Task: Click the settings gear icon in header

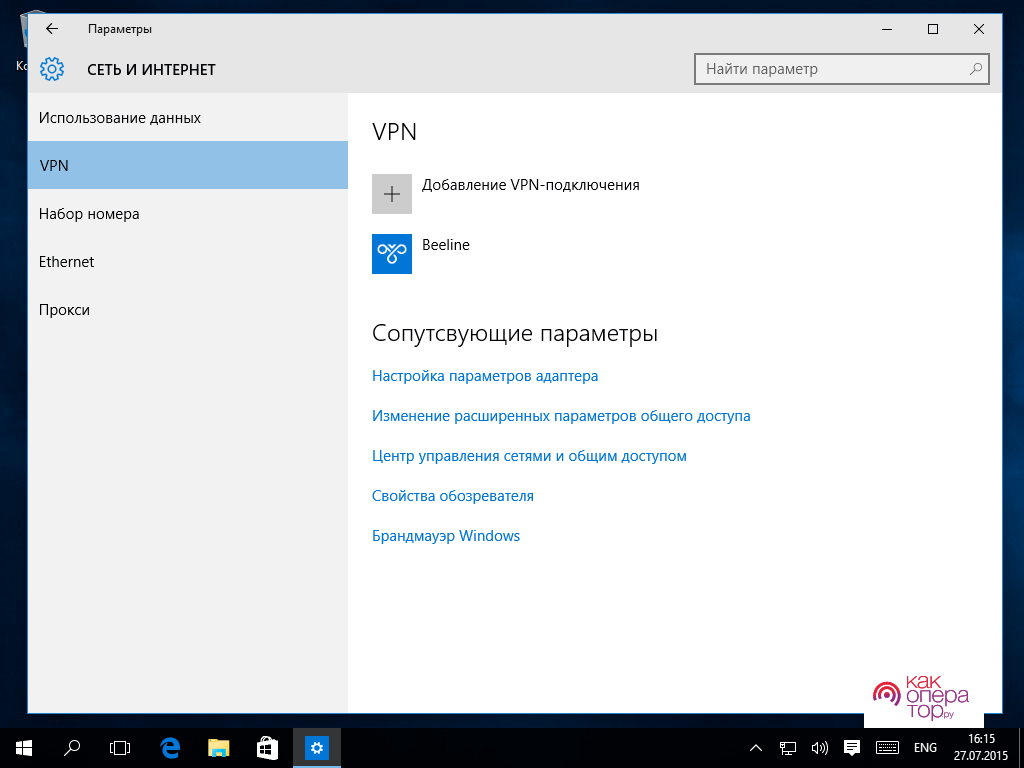Action: 52,70
